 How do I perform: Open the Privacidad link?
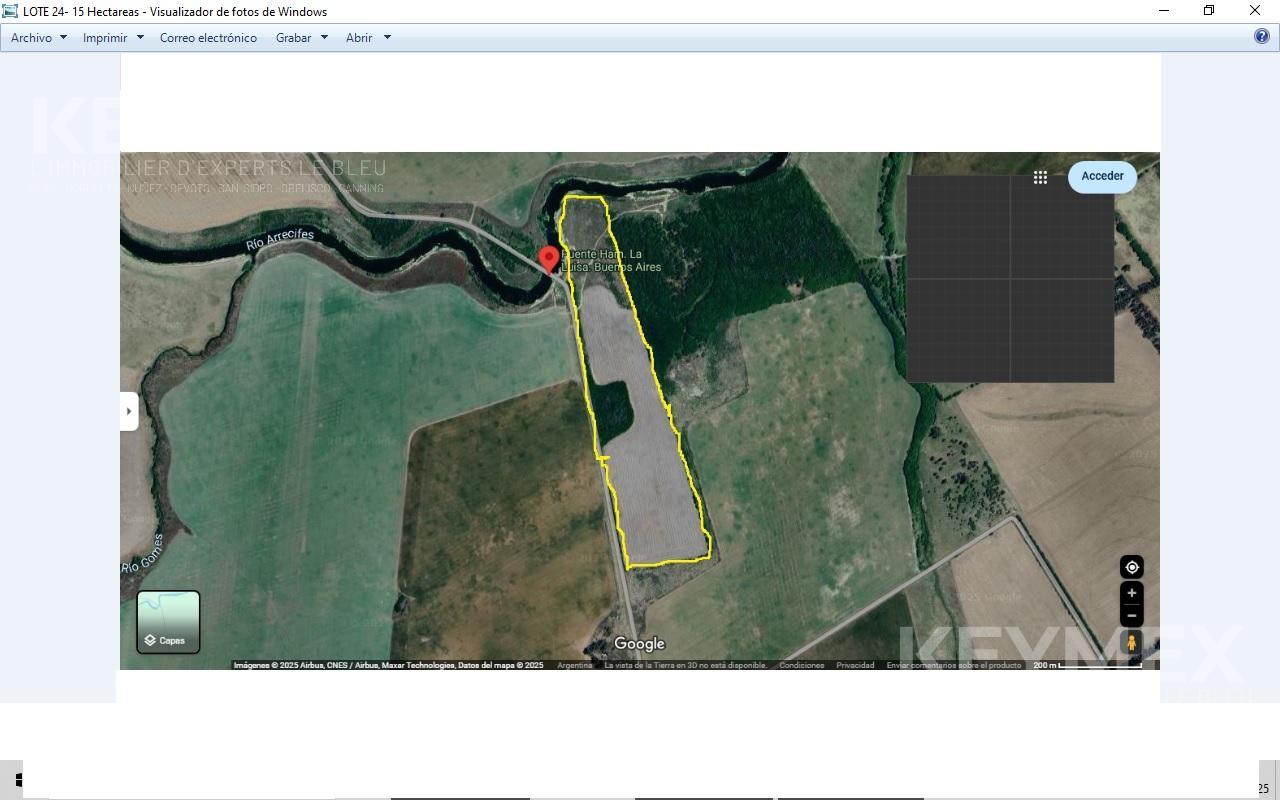[855, 665]
